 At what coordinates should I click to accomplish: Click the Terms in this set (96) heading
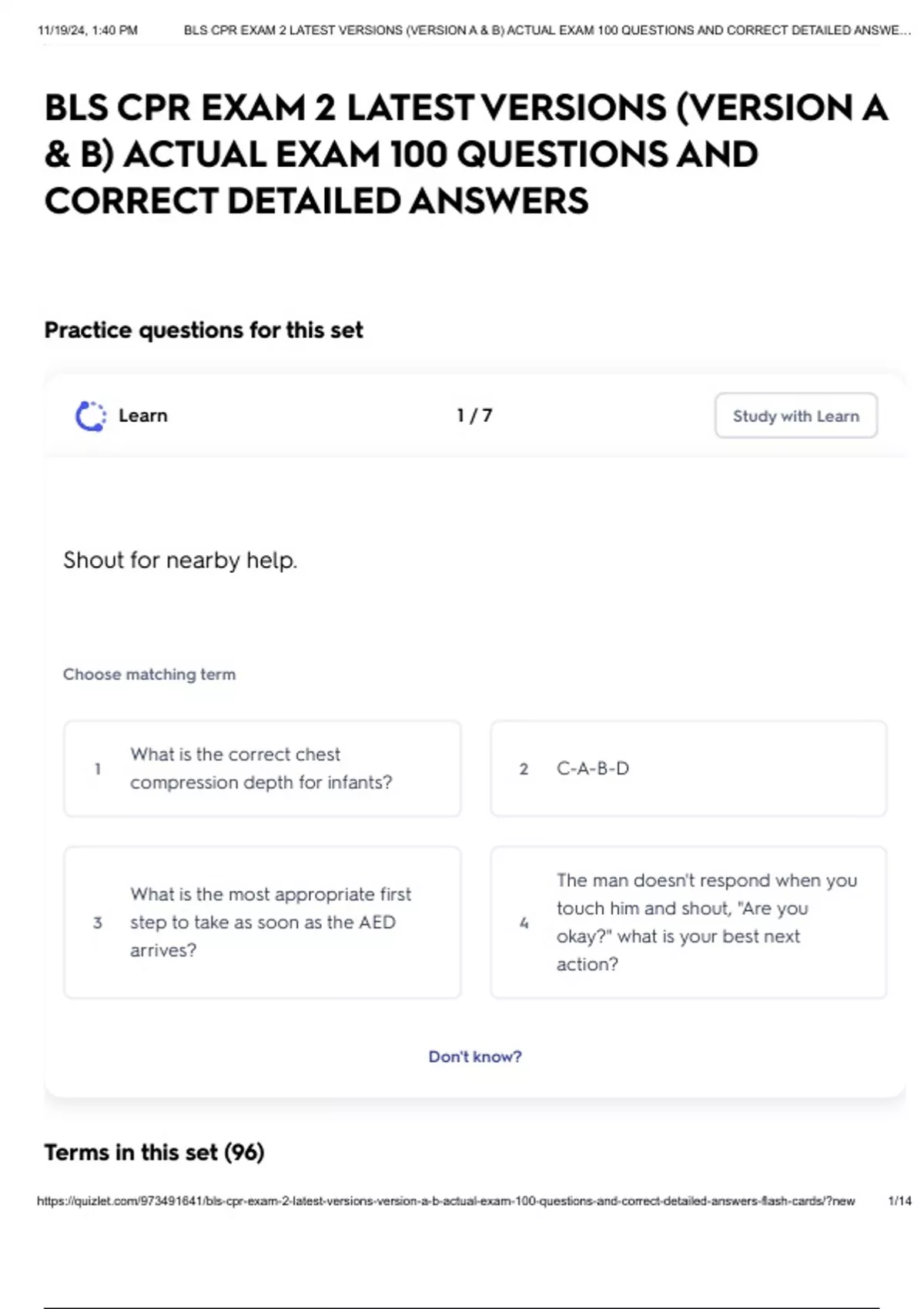tap(154, 1152)
